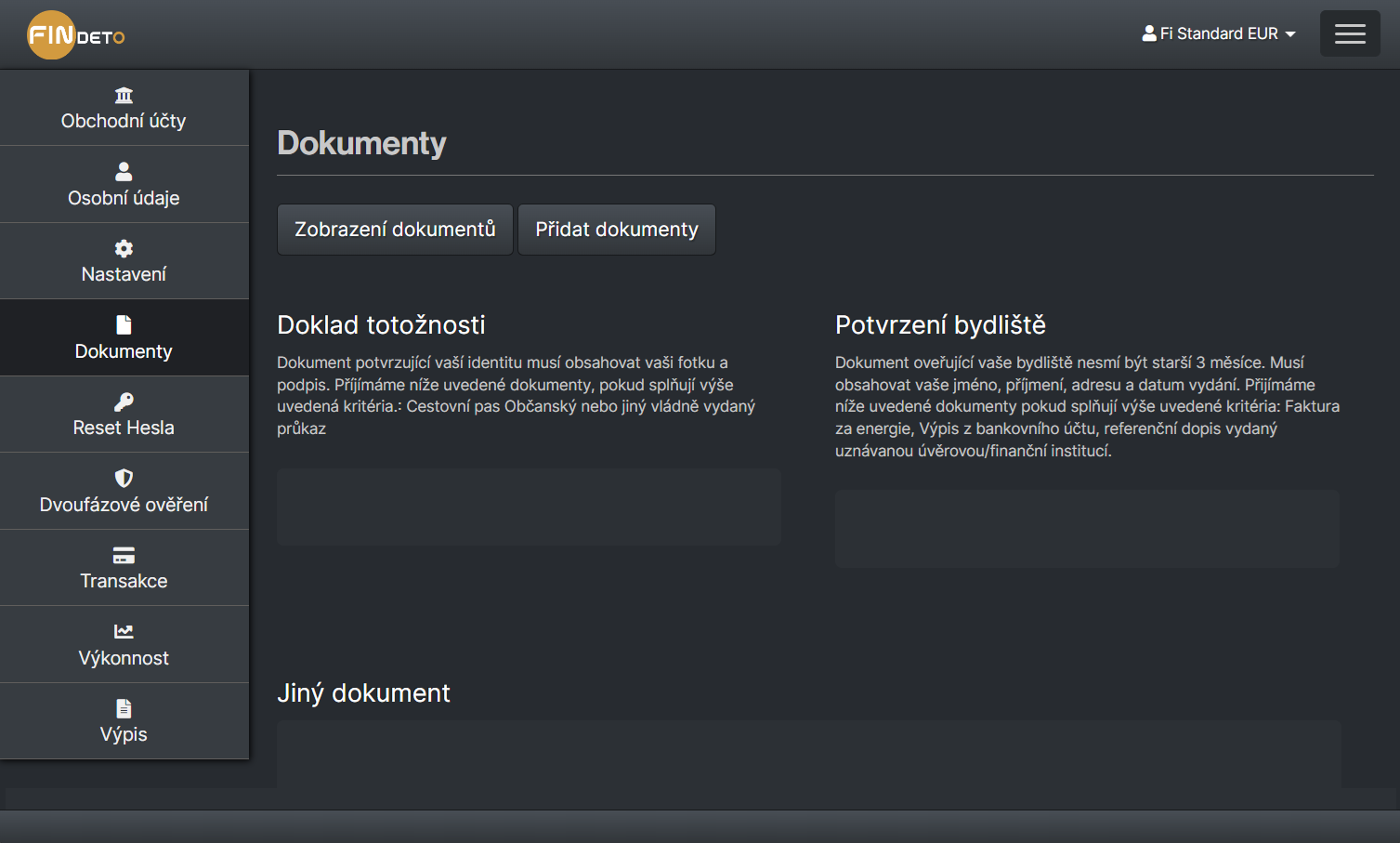Click the user icon beside Fi Standard EUR
Screen dimensions: 1400x843
[x=1149, y=33]
